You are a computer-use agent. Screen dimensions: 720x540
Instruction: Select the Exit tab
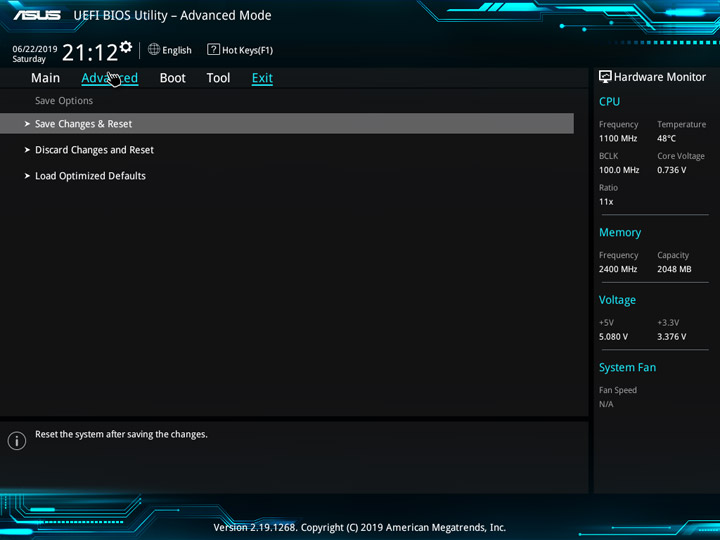click(x=262, y=78)
